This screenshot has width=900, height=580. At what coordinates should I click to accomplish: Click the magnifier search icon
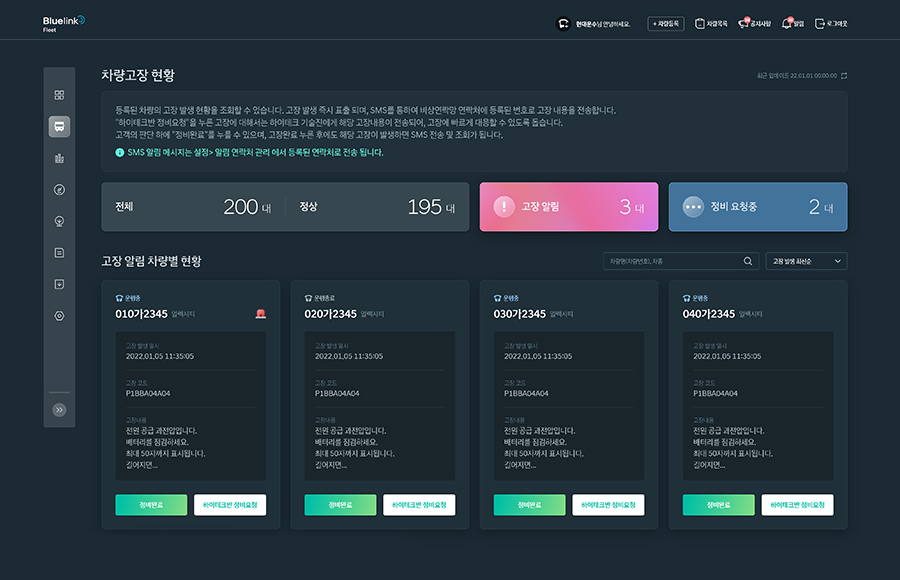coord(747,261)
